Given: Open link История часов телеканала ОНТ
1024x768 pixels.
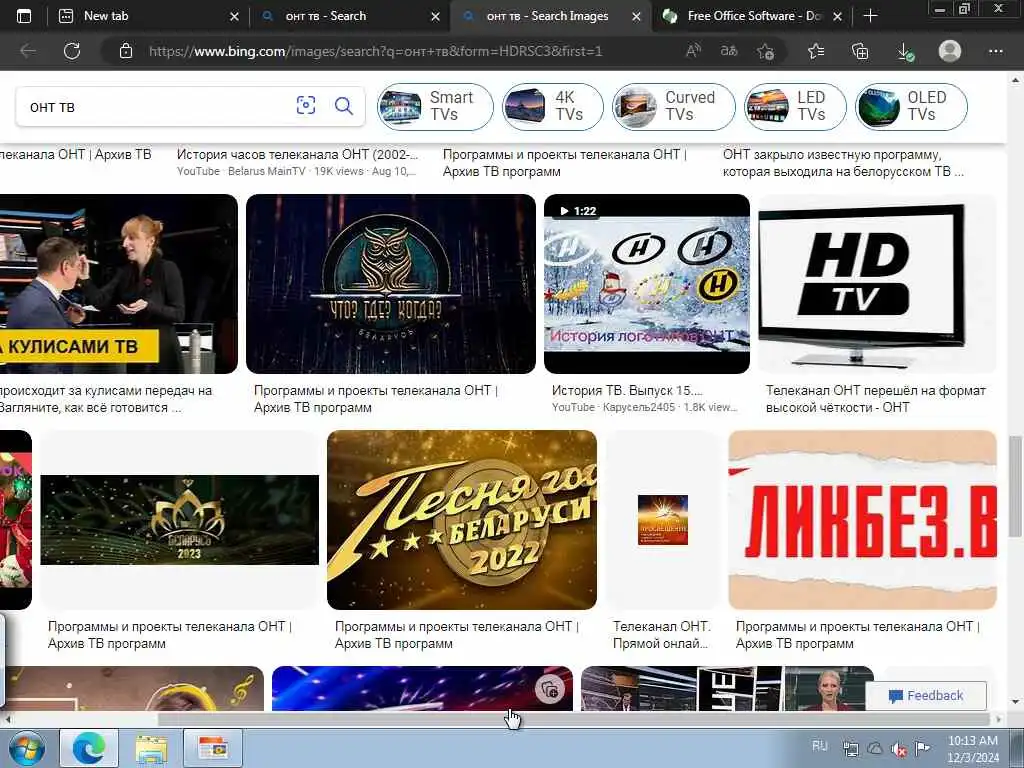Looking at the screenshot, I should pos(297,155).
